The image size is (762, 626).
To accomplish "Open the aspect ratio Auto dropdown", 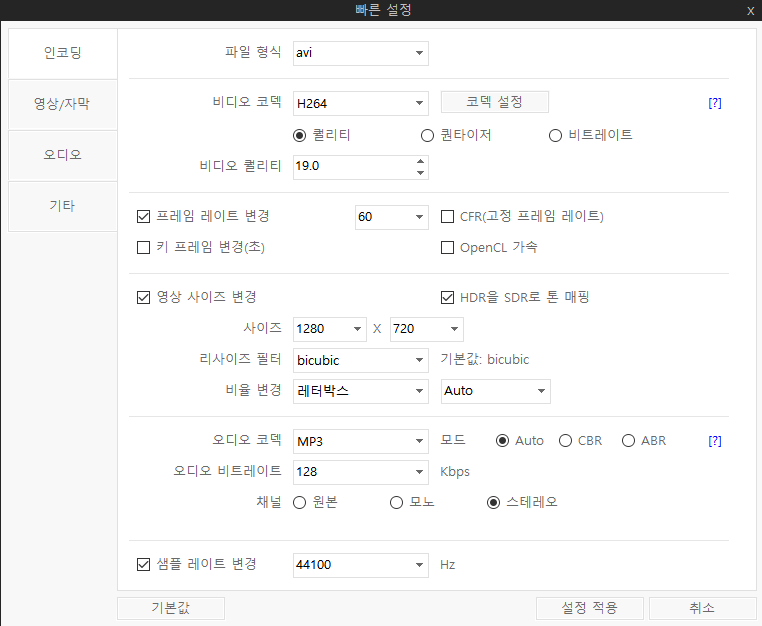I will point(496,391).
